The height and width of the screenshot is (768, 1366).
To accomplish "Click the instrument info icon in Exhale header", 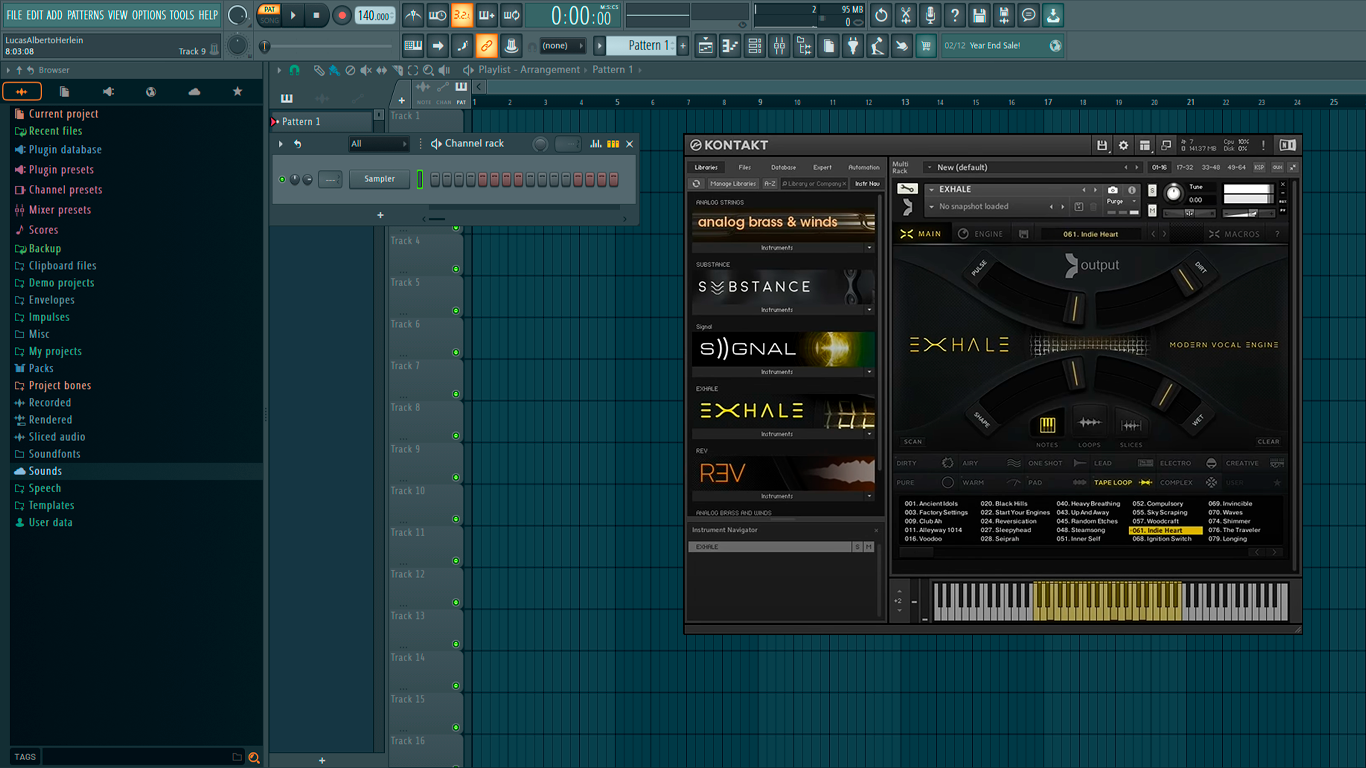I will point(1132,190).
